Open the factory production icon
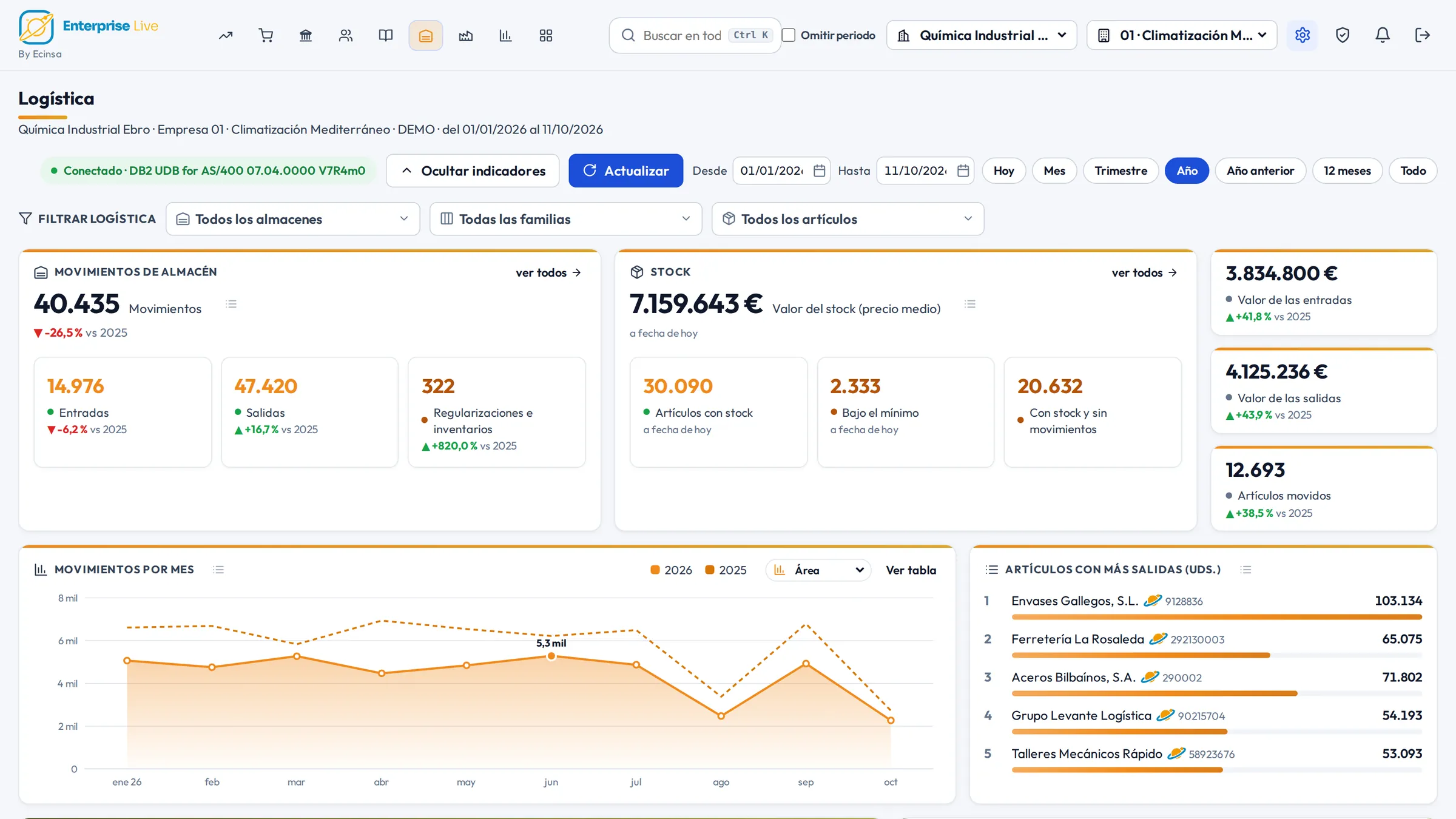The height and width of the screenshot is (819, 1456). tap(466, 35)
